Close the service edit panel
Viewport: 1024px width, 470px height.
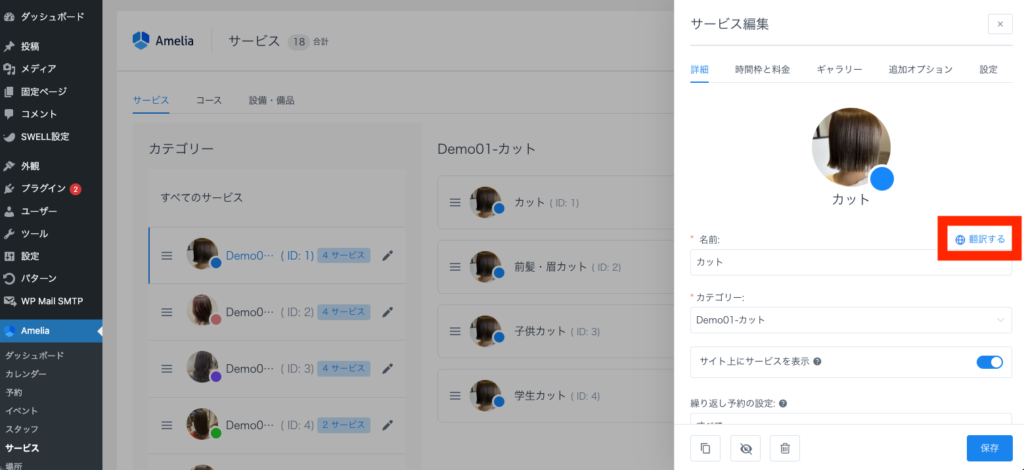[999, 24]
